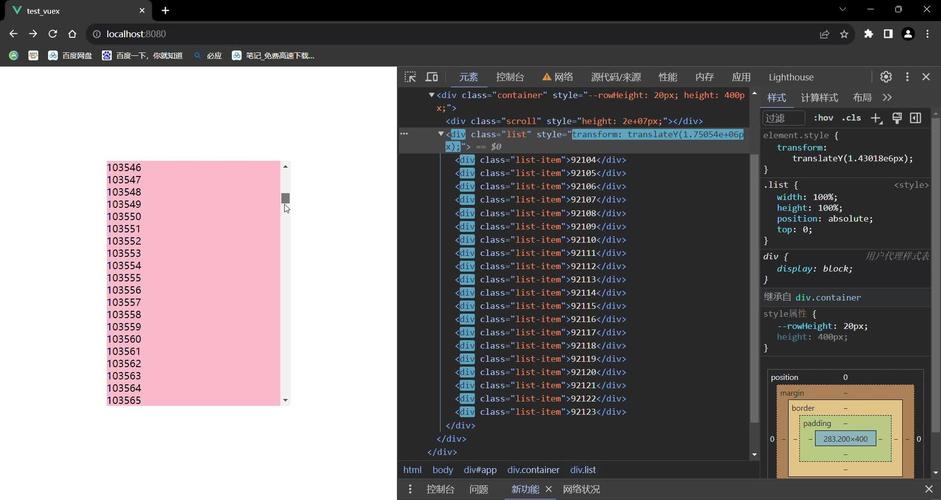Screen dimensions: 941x500
Task: Click the pink list's gray scrollbar thumb
Action: 286,198
